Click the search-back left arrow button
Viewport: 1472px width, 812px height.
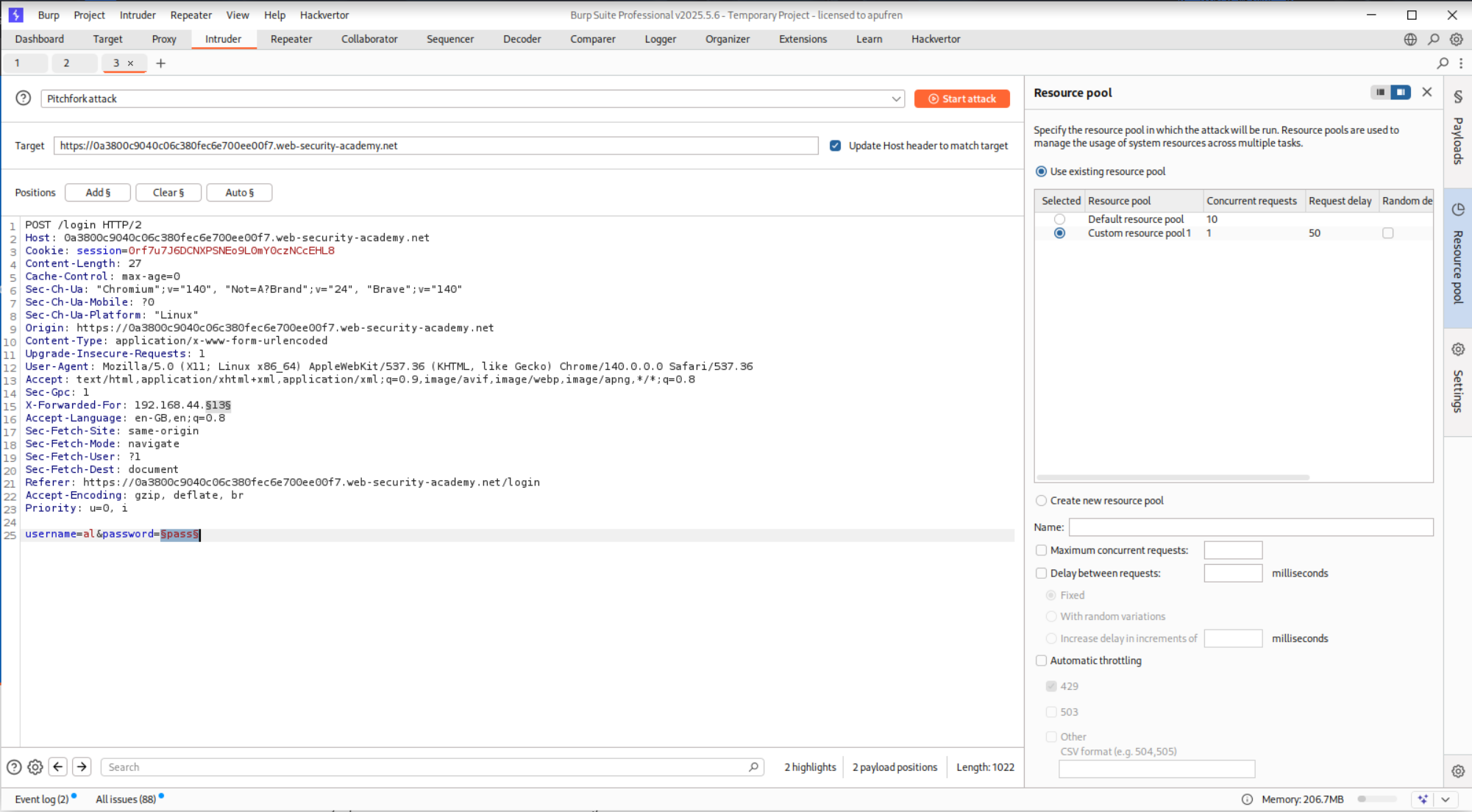tap(58, 766)
